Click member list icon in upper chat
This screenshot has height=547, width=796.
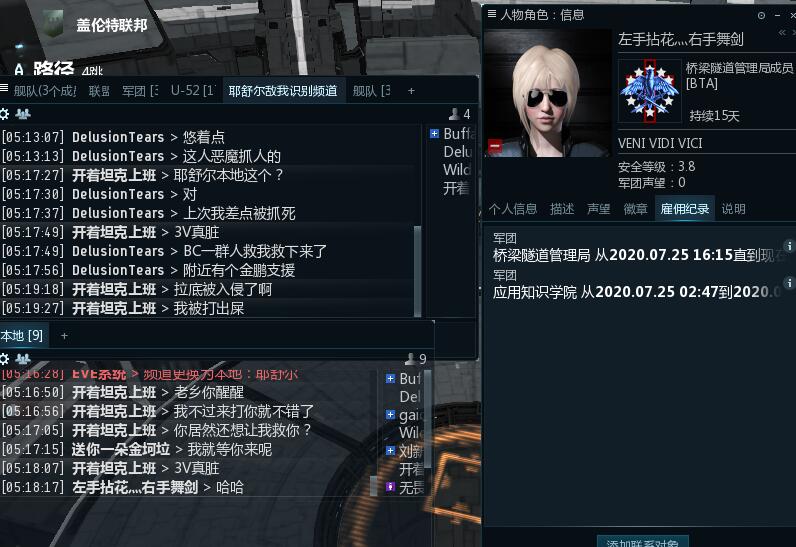22,114
